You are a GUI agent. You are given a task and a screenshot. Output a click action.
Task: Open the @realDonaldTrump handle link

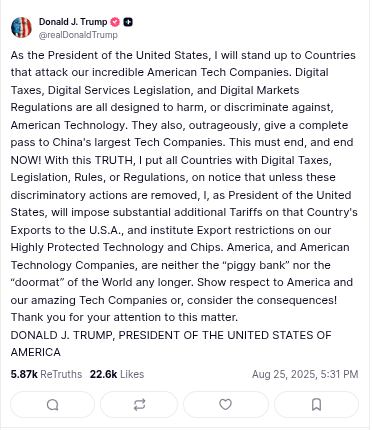[78, 35]
